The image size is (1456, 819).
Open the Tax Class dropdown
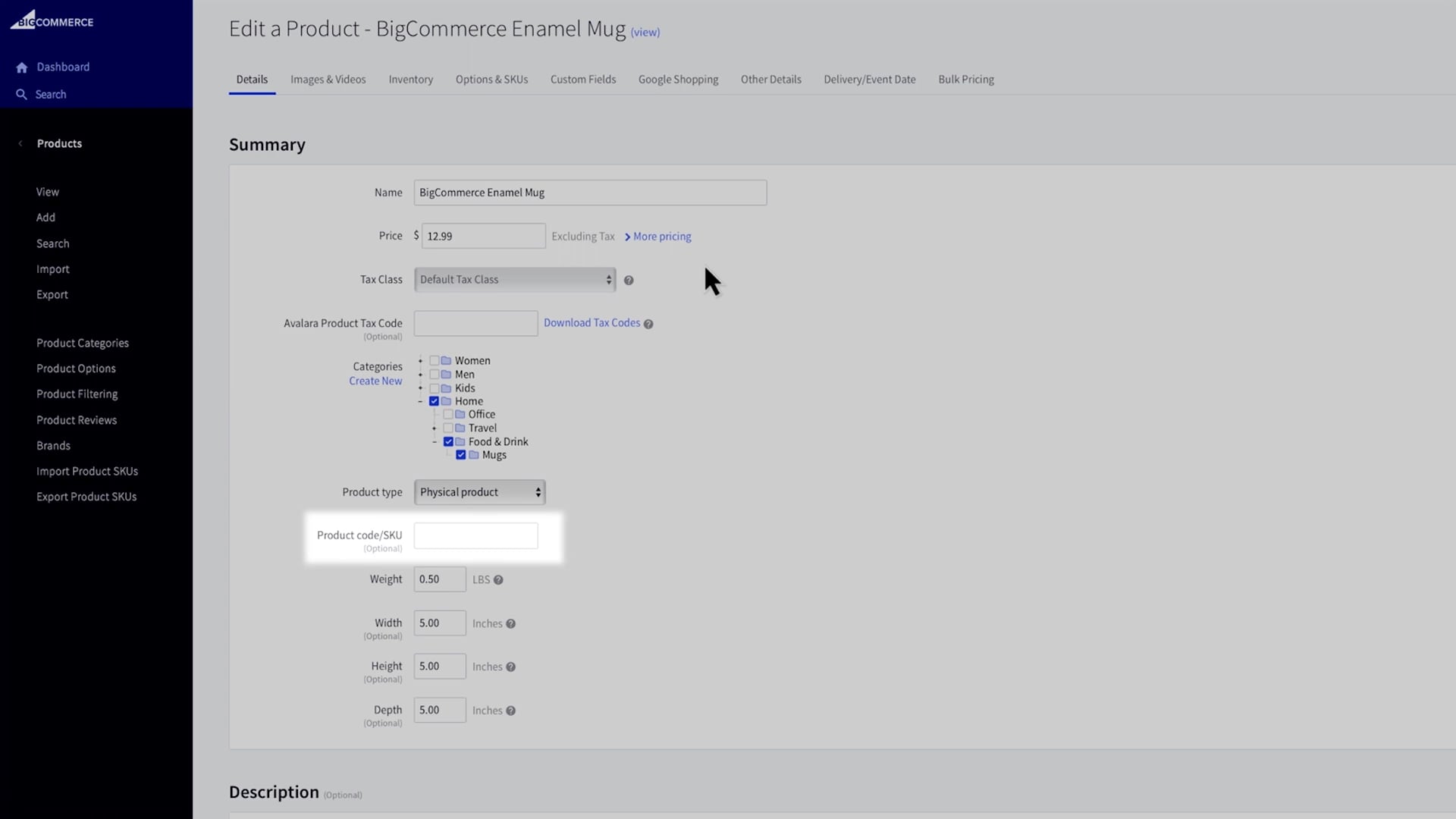coord(515,280)
